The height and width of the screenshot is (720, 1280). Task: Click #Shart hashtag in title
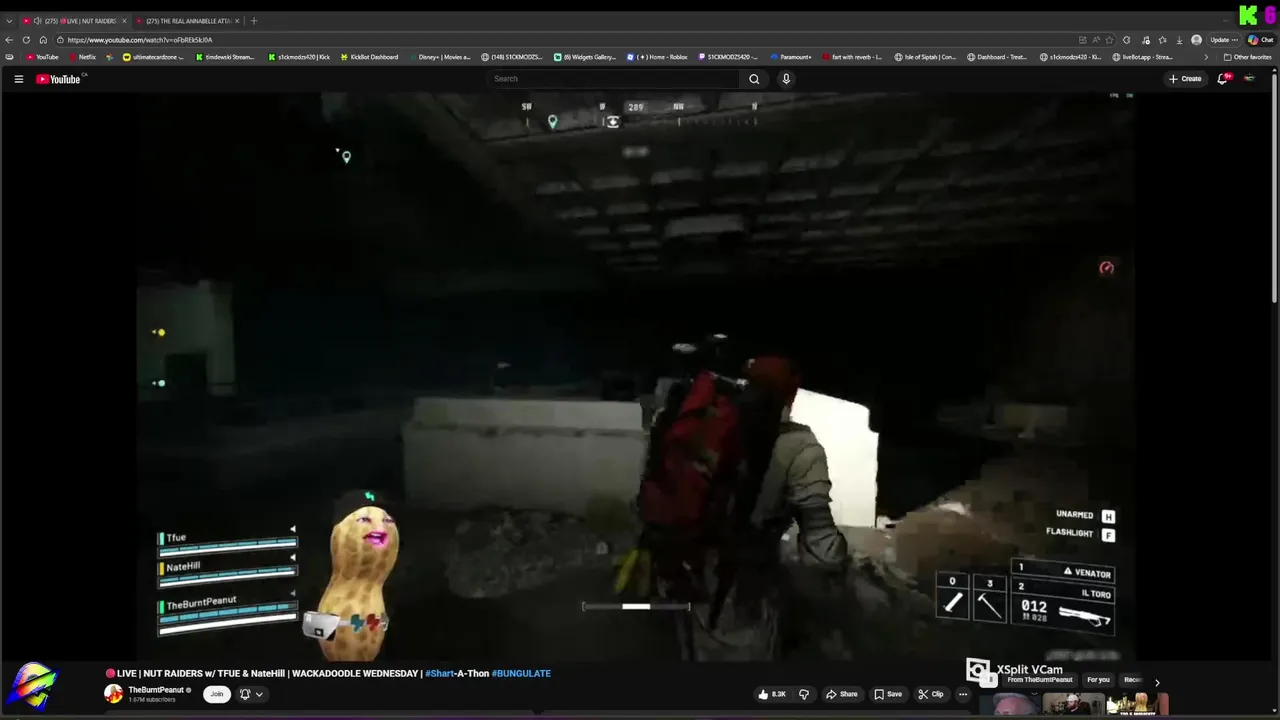pos(439,673)
